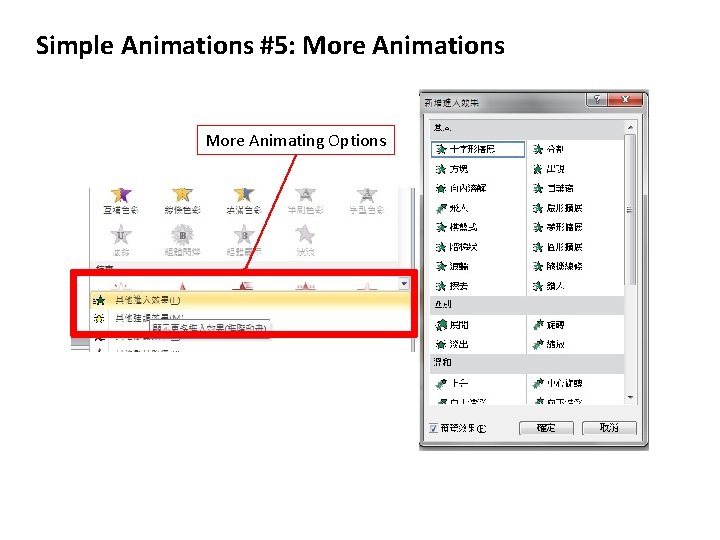Select the 百葉窗 blinds entrance effect
The width and height of the screenshot is (720, 540).
[x=553, y=188]
